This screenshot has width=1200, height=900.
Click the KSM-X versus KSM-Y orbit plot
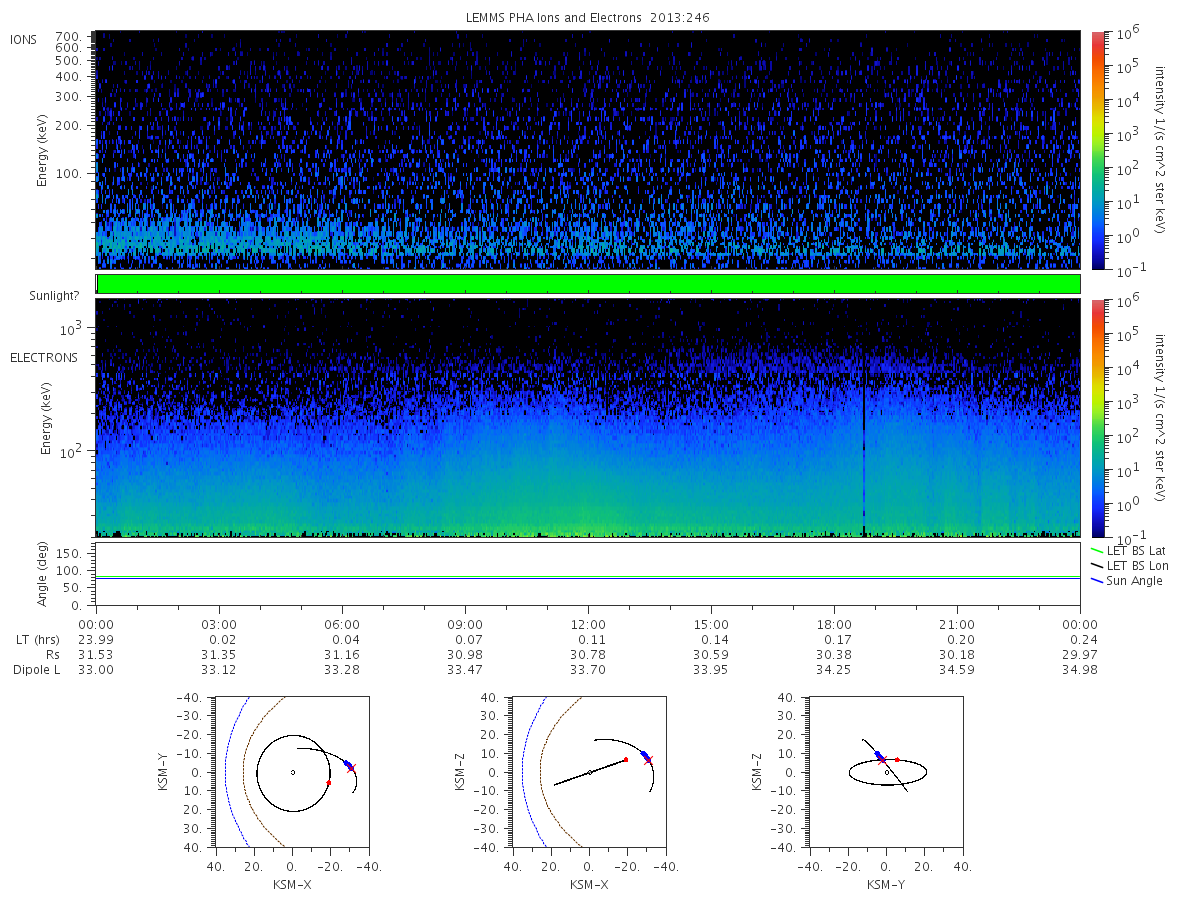(x=292, y=771)
